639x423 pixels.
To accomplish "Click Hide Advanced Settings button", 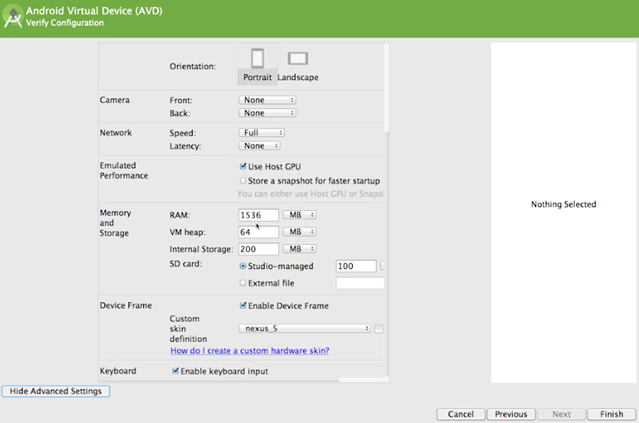I will pyautogui.click(x=56, y=391).
